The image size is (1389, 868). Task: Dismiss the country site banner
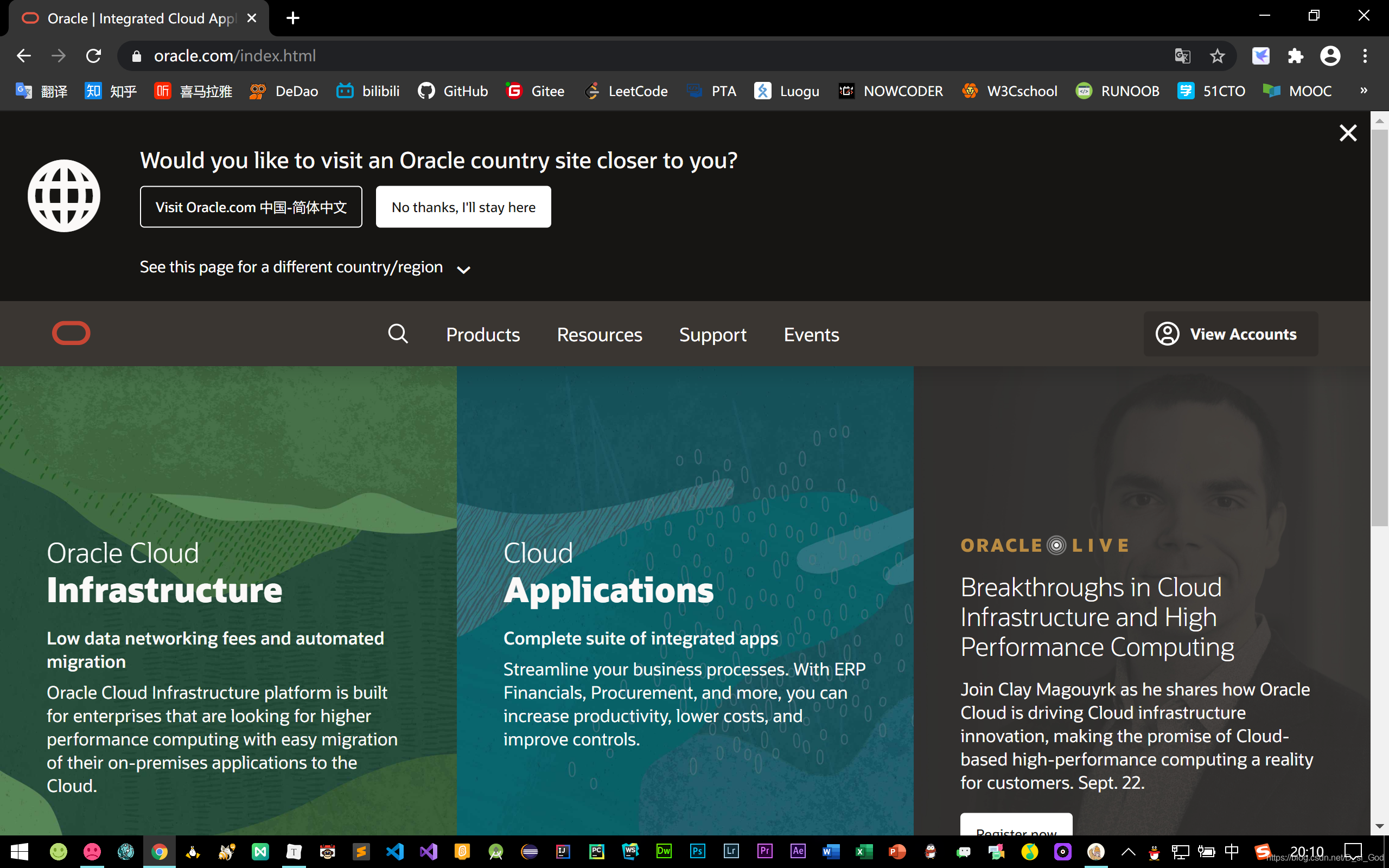(x=1348, y=133)
